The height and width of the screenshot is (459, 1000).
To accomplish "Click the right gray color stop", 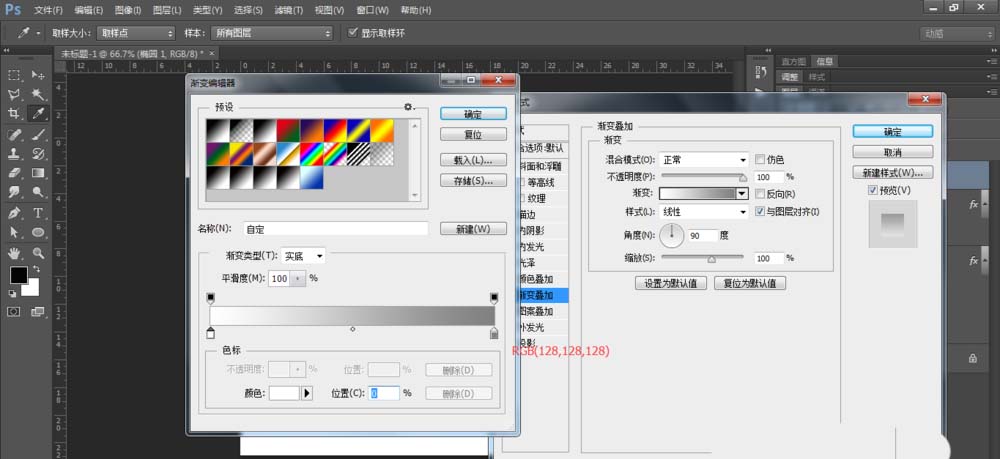I will (x=494, y=333).
